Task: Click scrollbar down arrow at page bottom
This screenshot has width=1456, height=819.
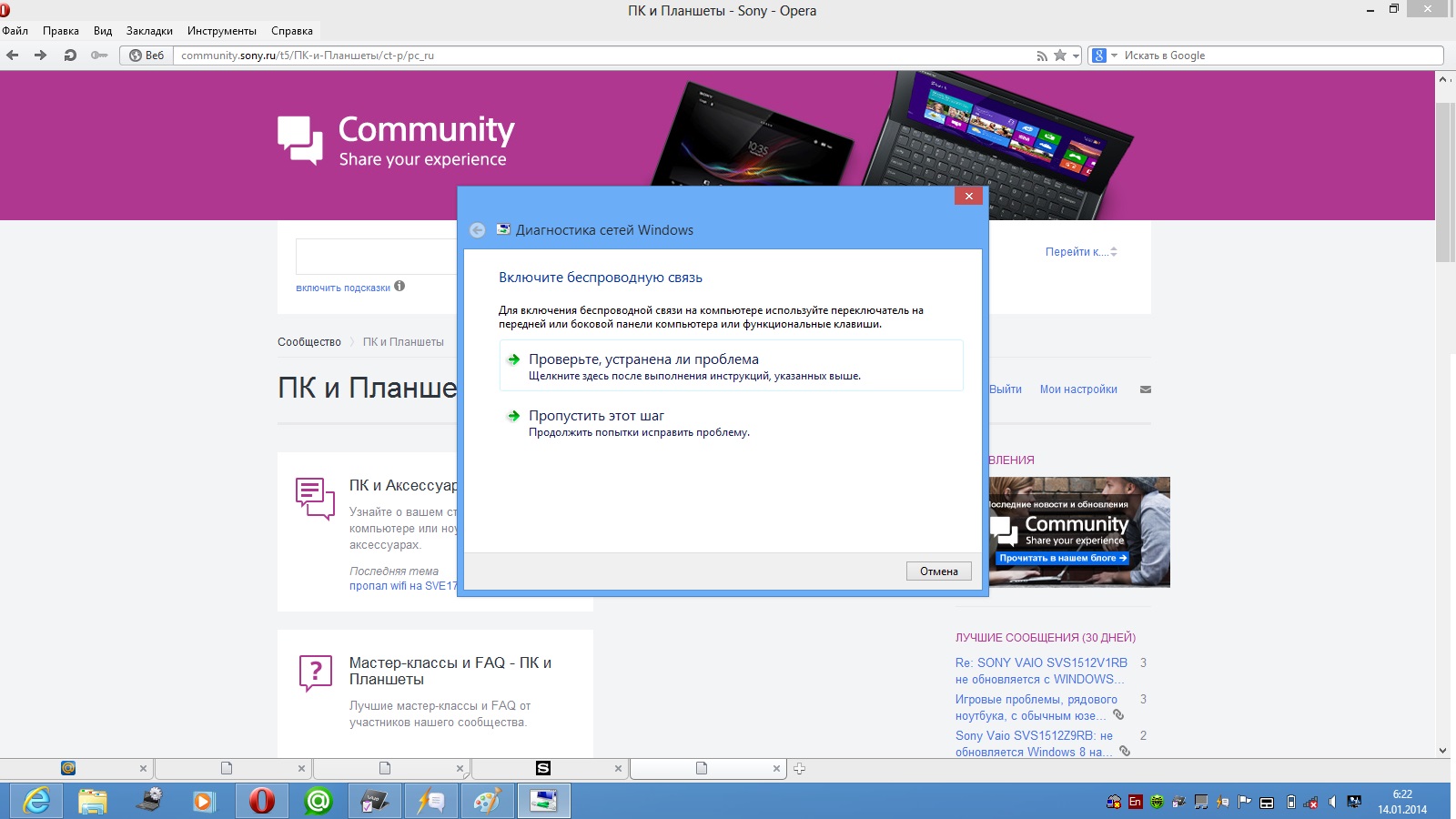Action: coord(1443,751)
